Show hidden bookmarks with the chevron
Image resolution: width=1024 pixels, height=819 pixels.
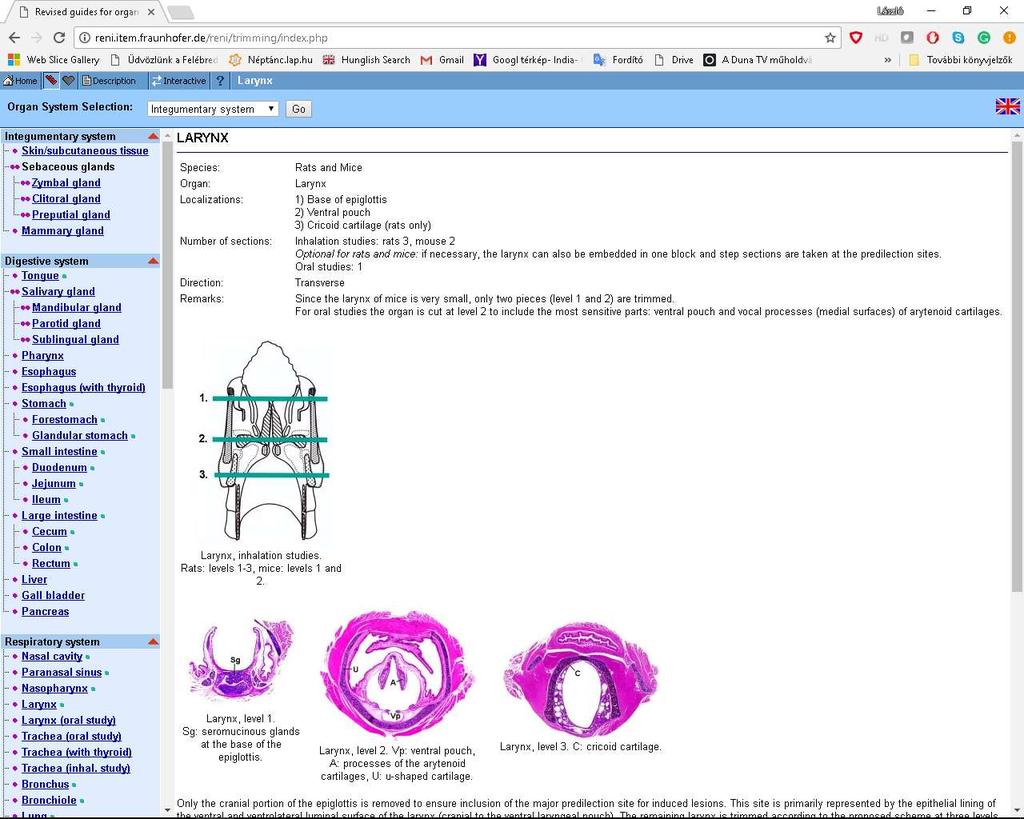[887, 60]
